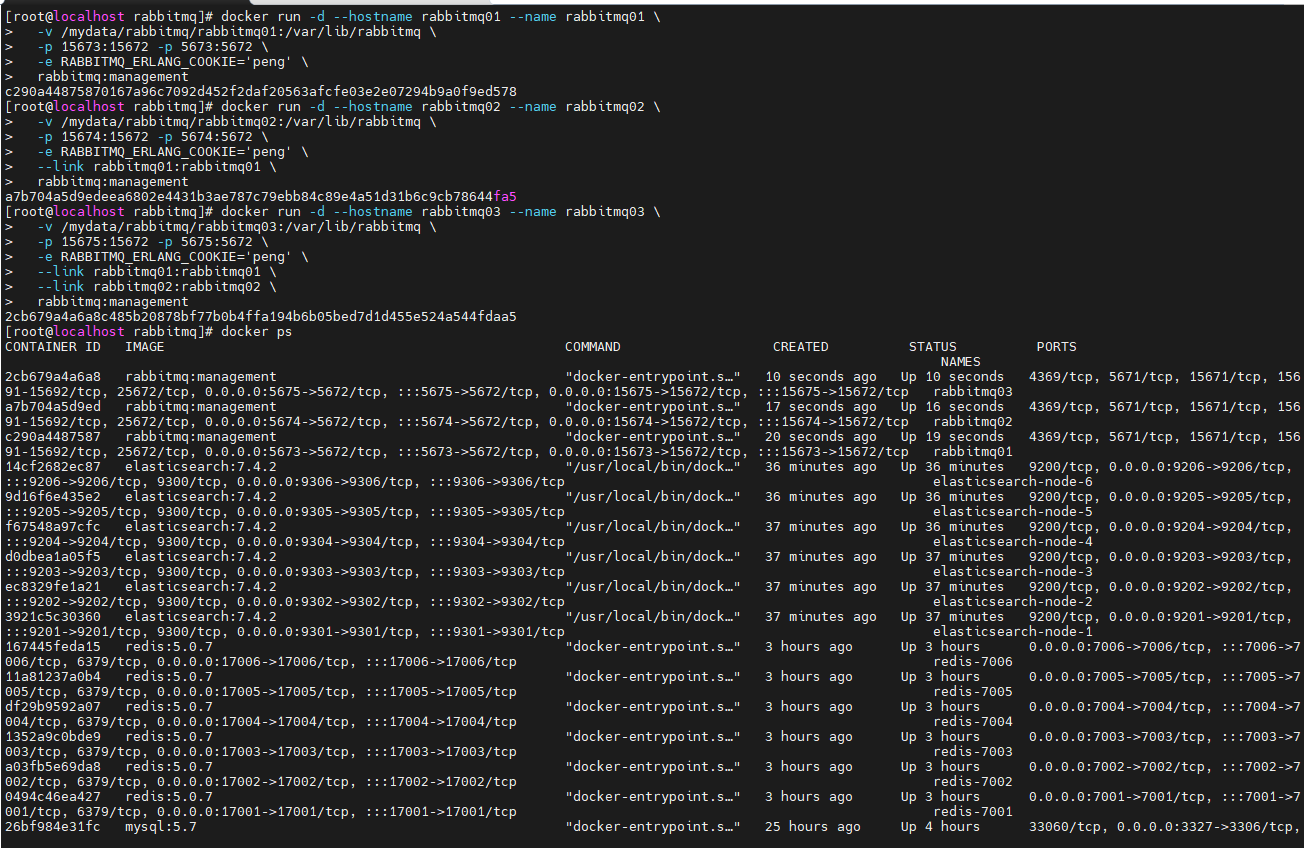Click container ID a7b704a5d9ed
Screen dimensions: 1304x848
point(53,407)
